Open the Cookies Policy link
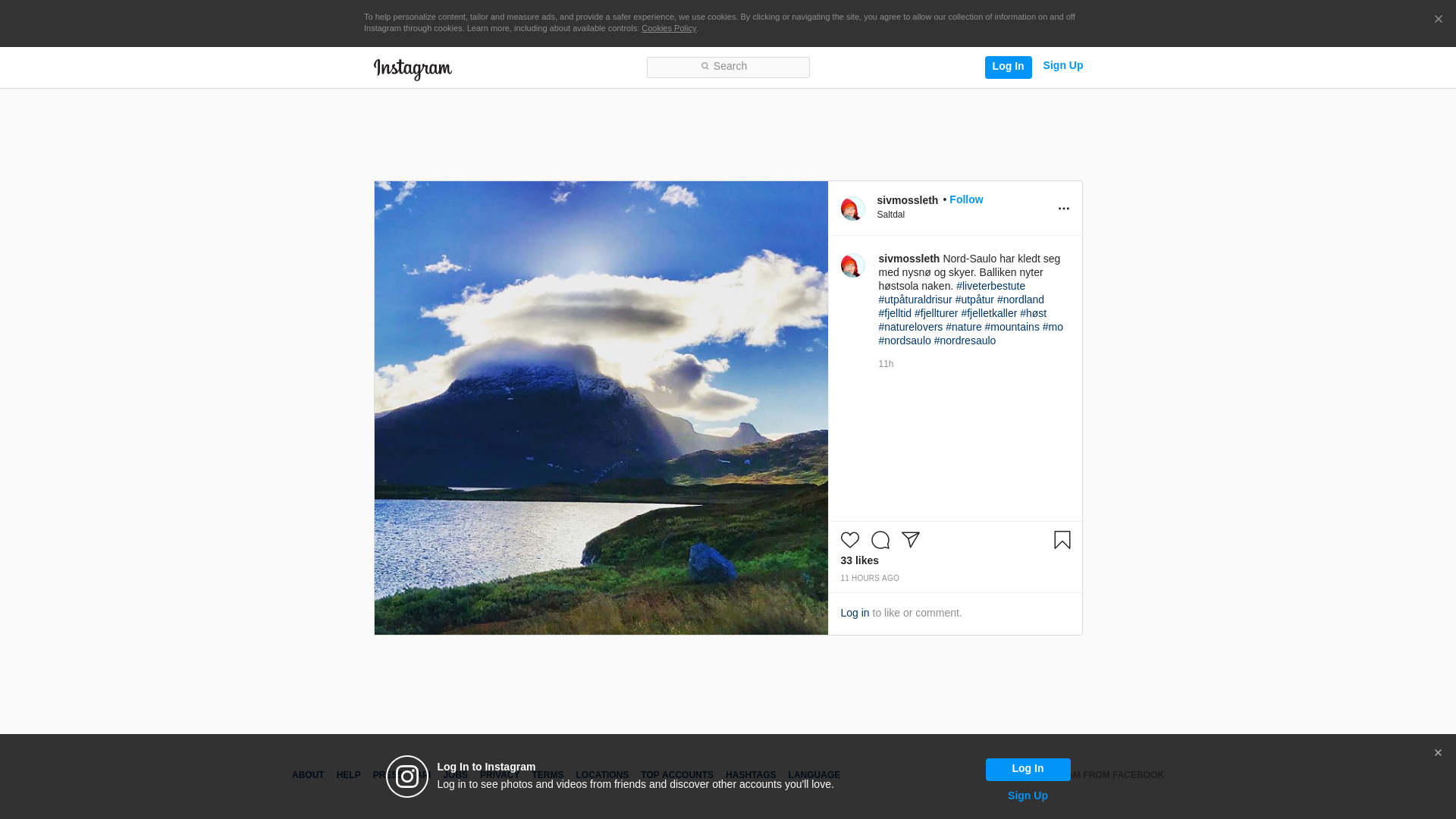 click(x=668, y=28)
